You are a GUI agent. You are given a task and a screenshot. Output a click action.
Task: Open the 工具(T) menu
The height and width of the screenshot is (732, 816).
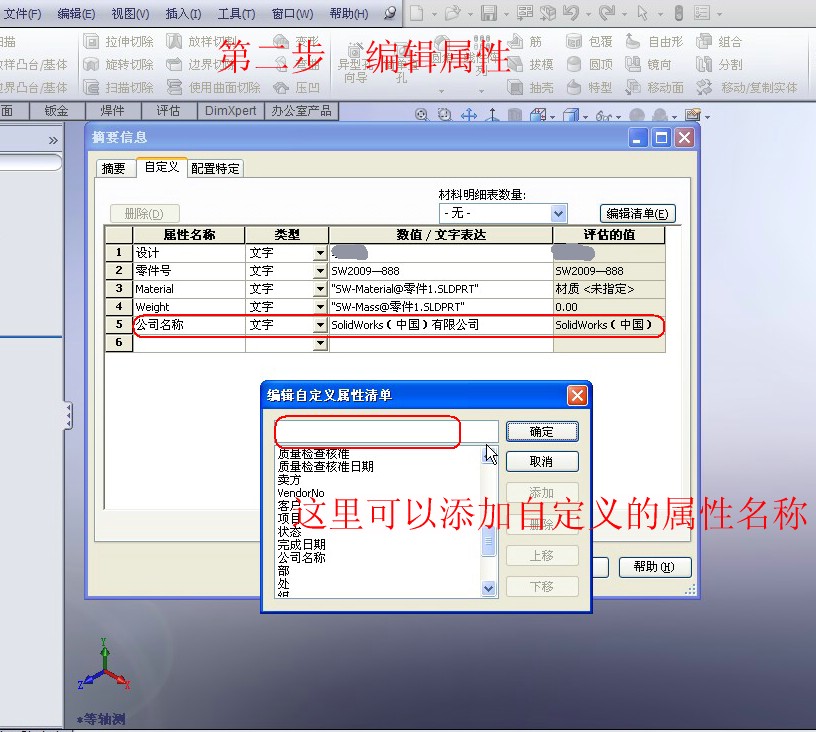(236, 14)
